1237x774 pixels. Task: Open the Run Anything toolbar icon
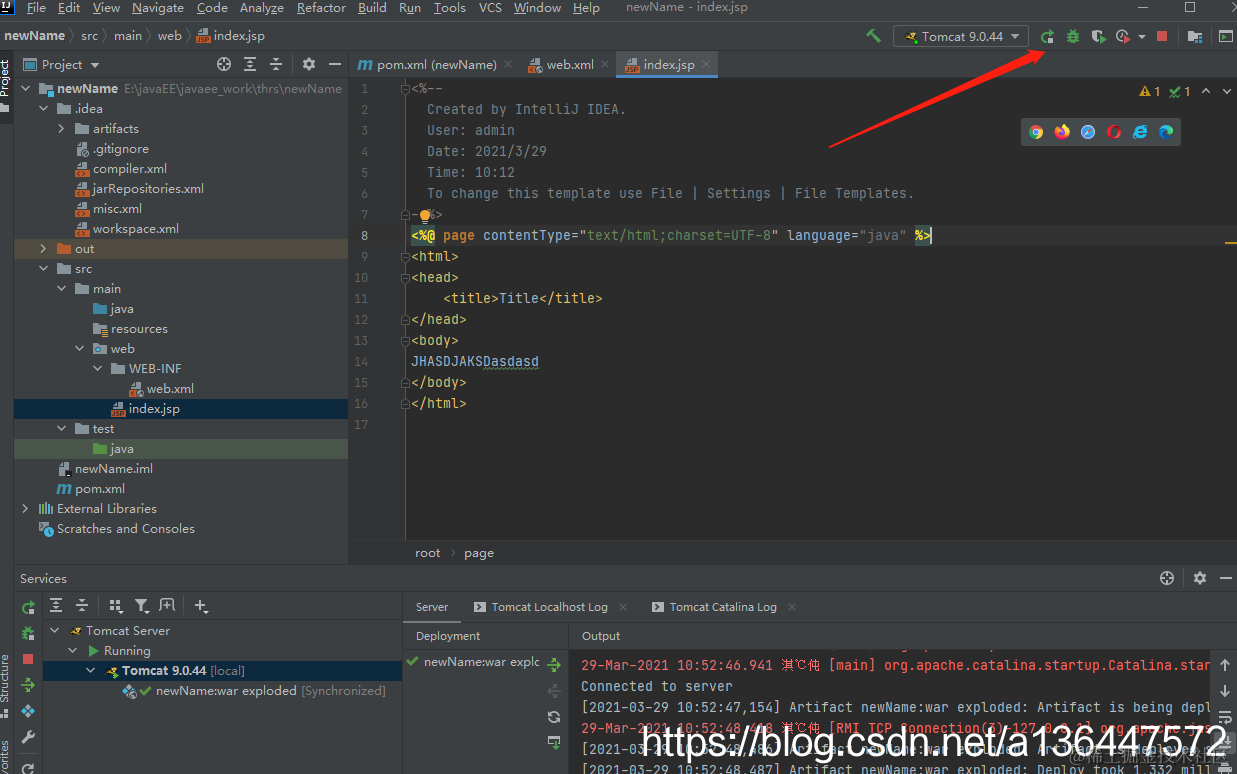tap(1226, 36)
